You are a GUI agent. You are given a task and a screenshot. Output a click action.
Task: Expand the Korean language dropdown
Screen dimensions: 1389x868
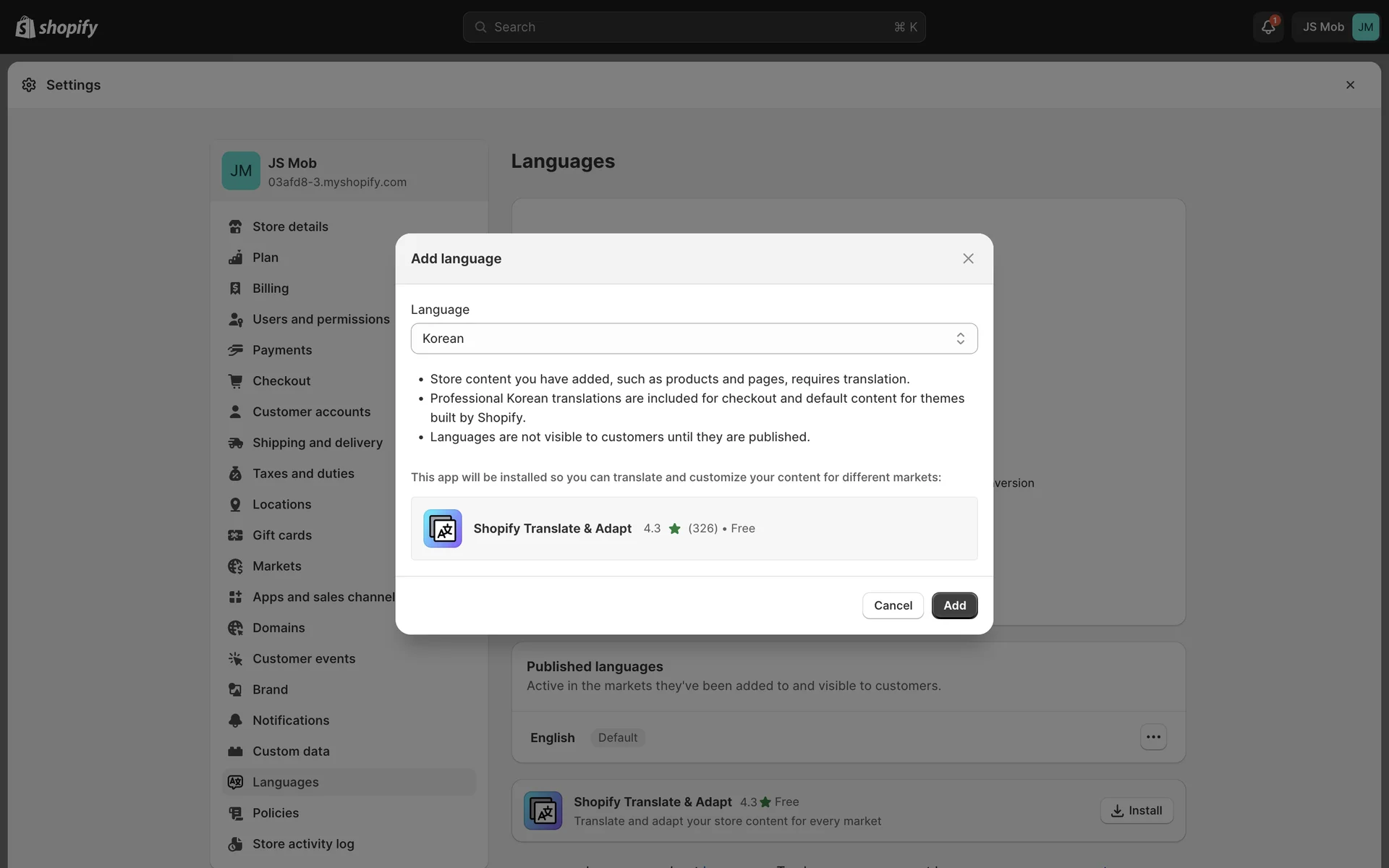(x=694, y=339)
